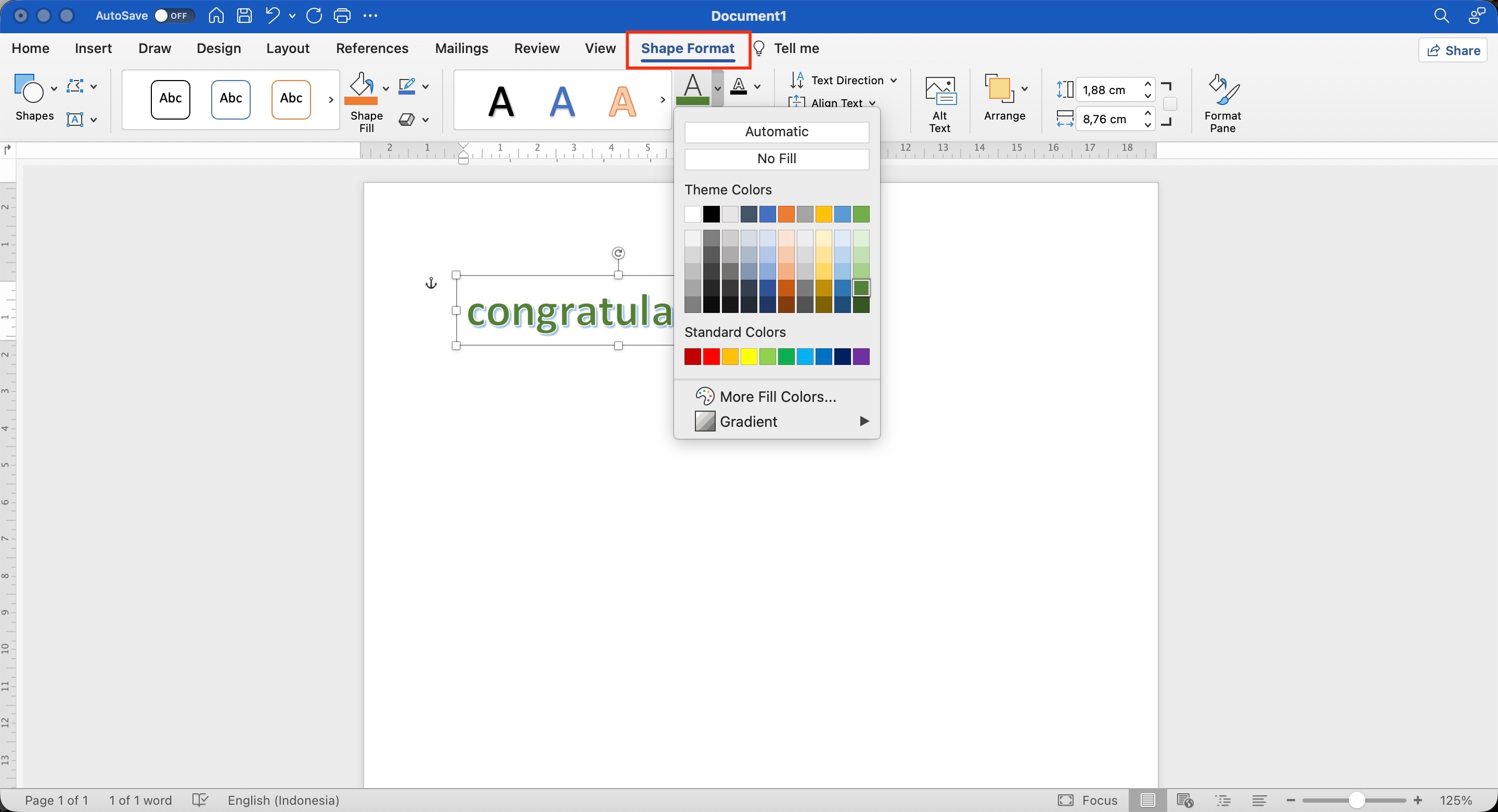Open the Shapes gallery icon
Viewport: 1498px width, 812px height.
tap(29, 88)
